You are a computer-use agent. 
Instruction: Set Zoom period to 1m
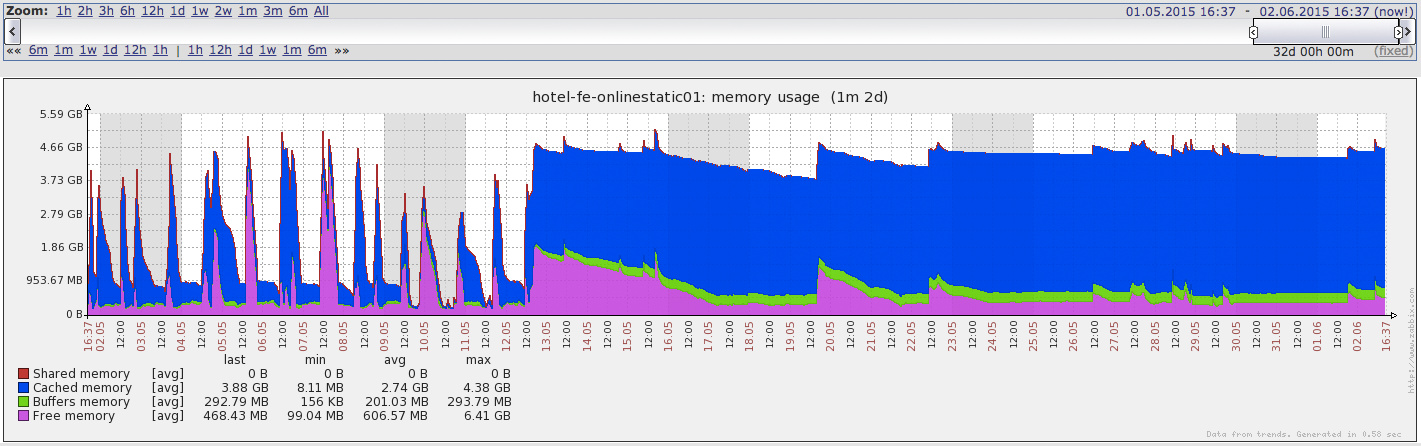247,11
